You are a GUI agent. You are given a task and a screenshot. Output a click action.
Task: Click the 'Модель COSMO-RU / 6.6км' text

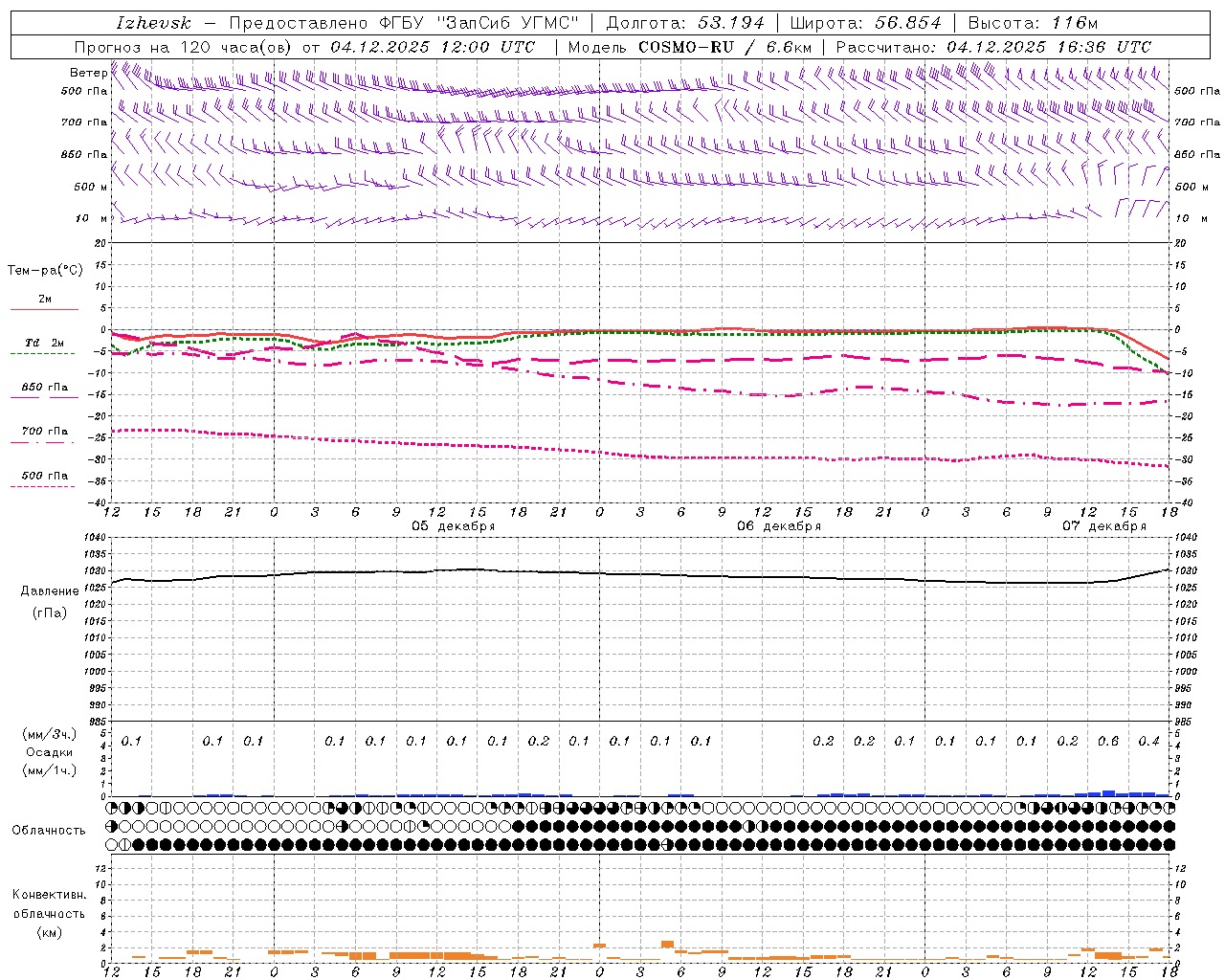690,47
